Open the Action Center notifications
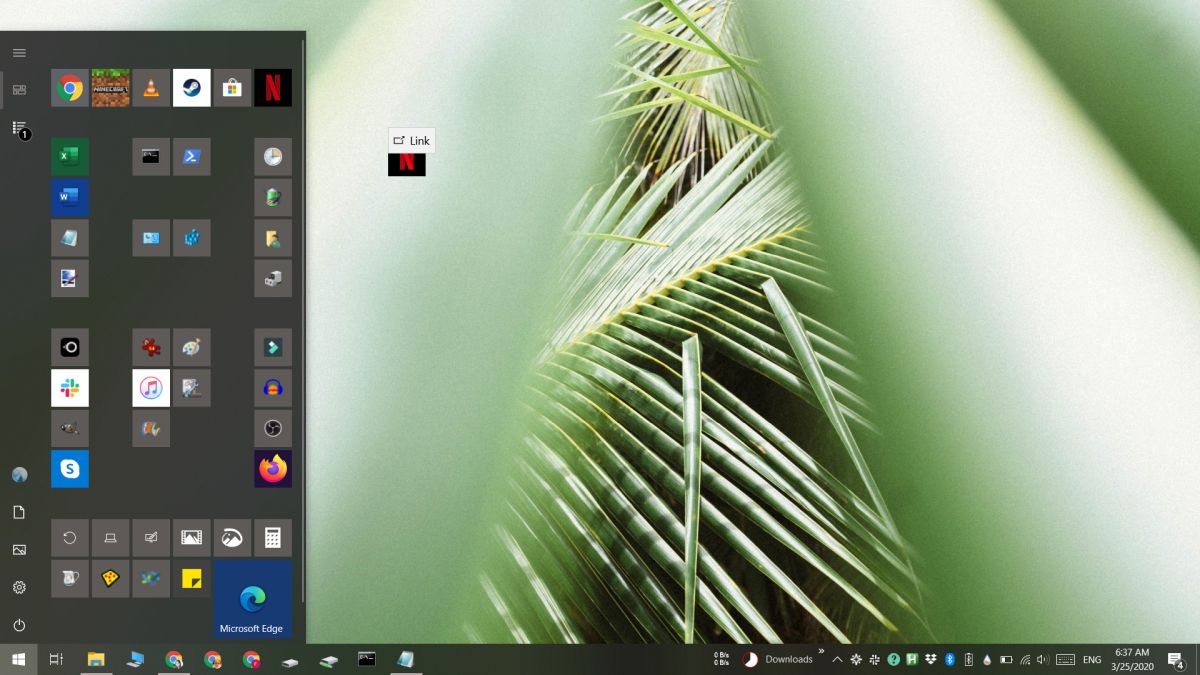The image size is (1200, 675). 1177,660
